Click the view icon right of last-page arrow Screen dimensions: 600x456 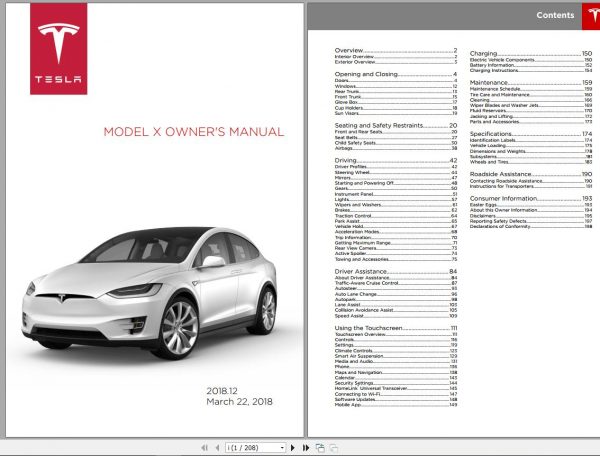320,448
